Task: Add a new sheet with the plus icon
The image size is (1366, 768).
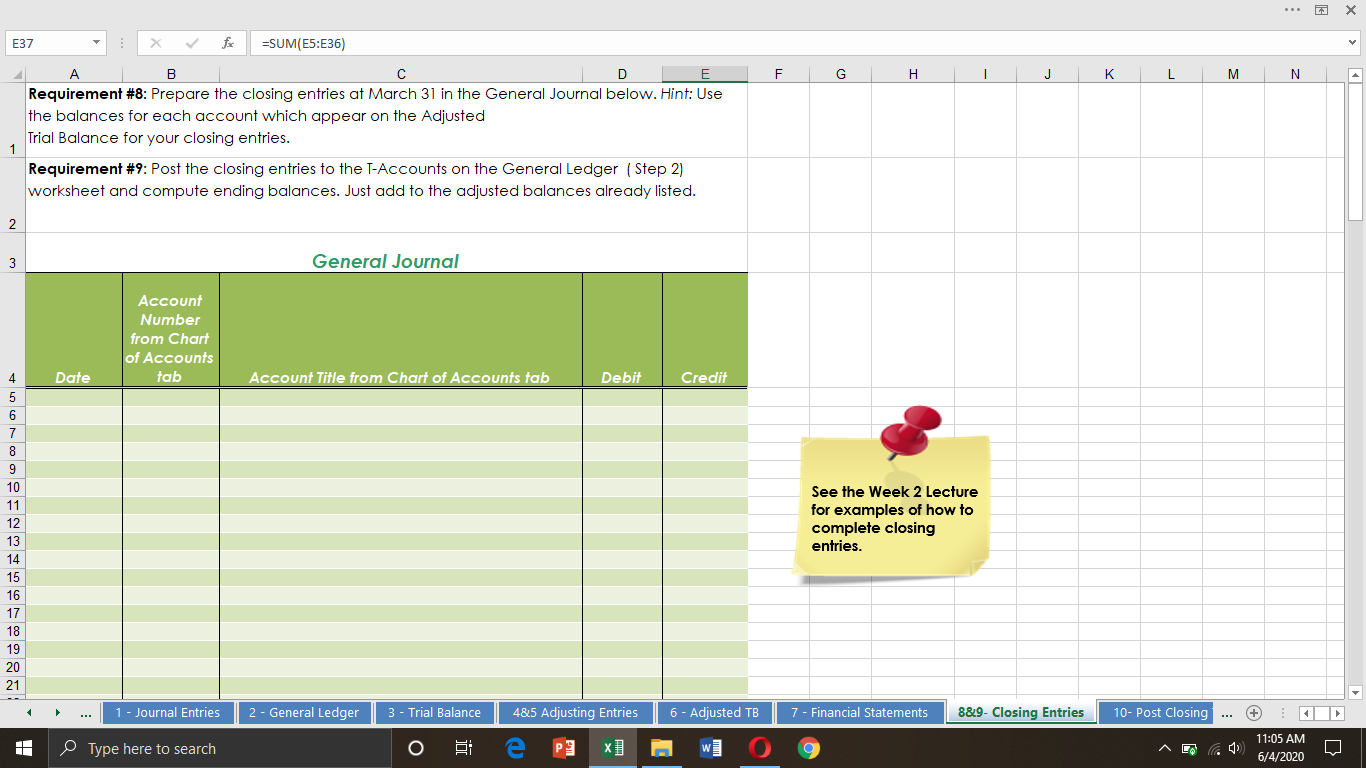Action: pyautogui.click(x=1255, y=713)
